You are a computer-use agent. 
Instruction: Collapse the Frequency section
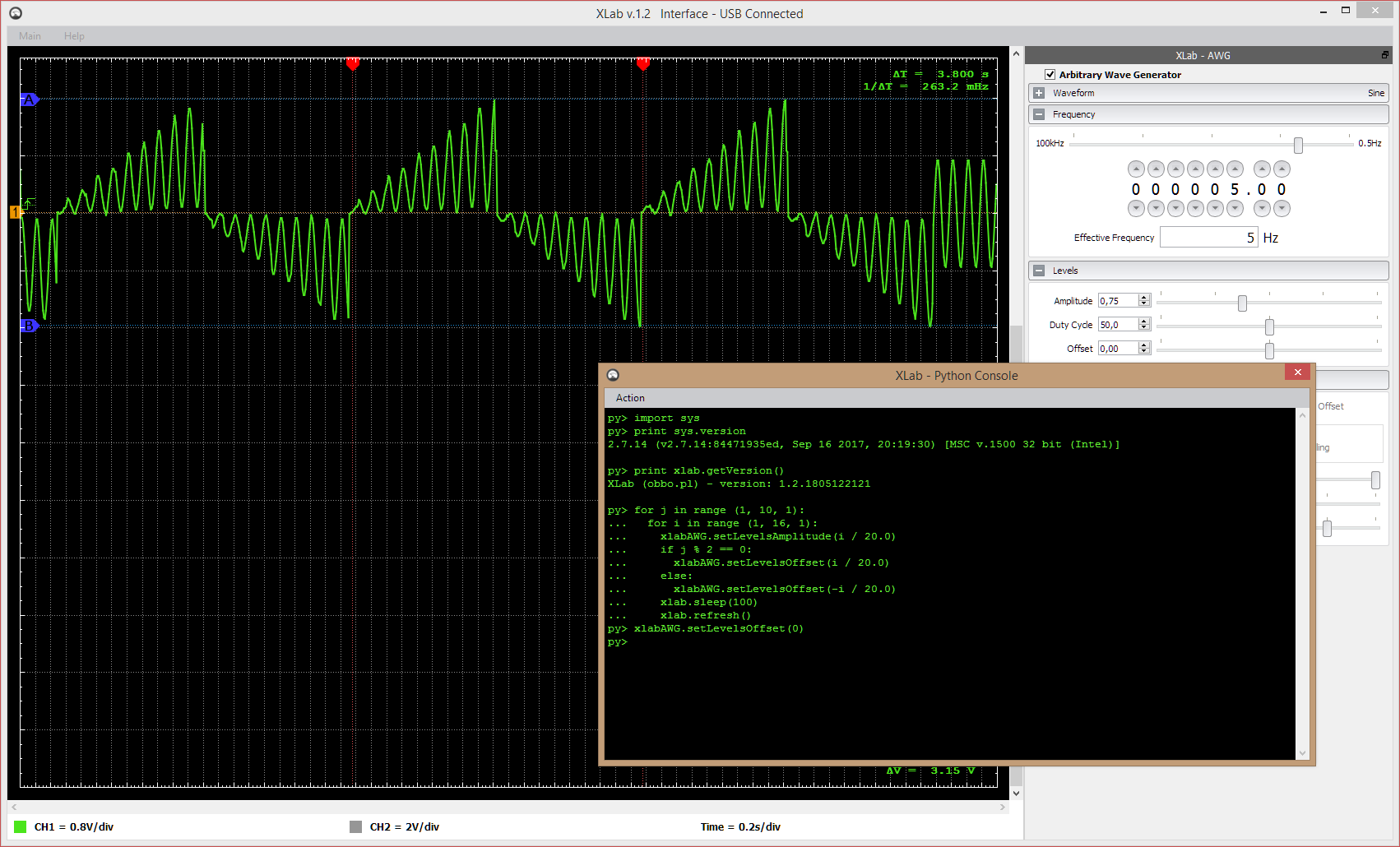pos(1039,114)
